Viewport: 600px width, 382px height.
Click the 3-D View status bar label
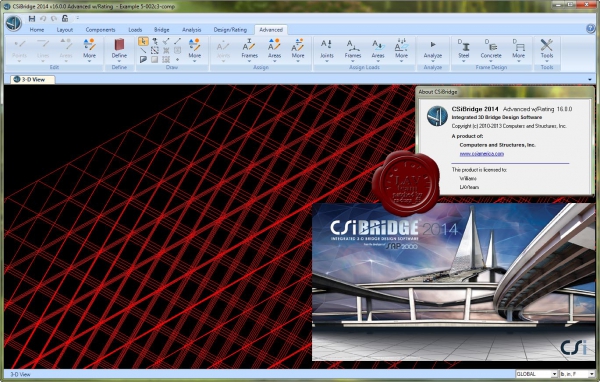[x=20, y=374]
